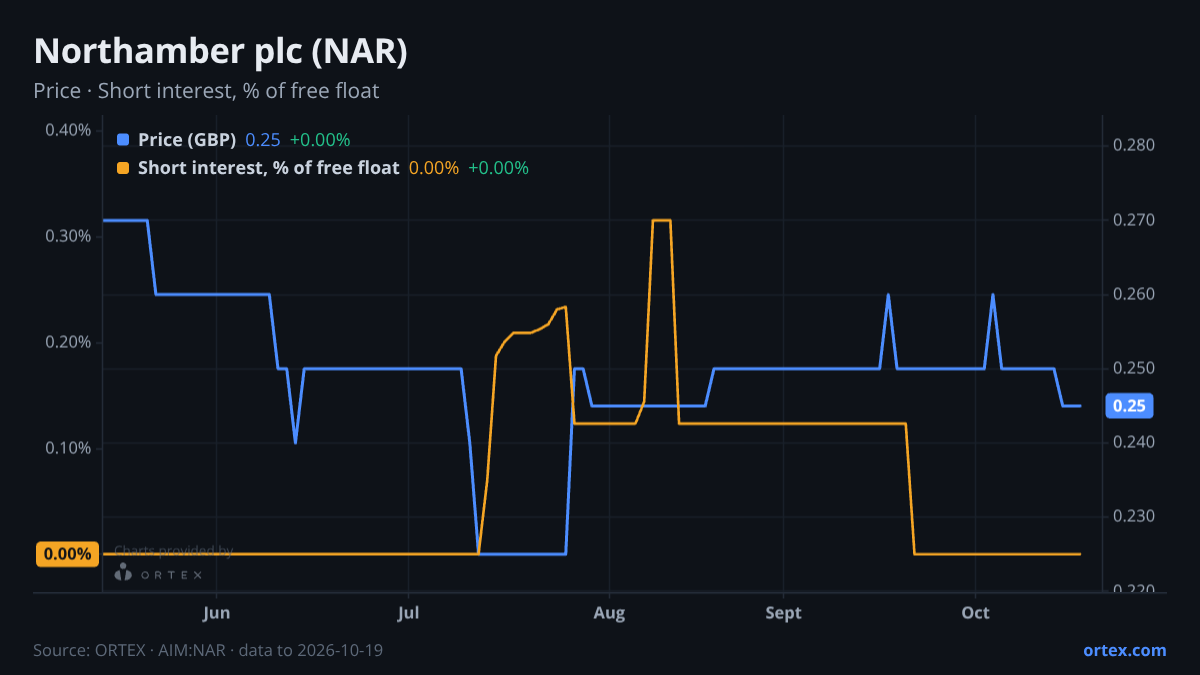Image resolution: width=1200 pixels, height=675 pixels.
Task: Click the Northamber plc (NAR) title
Action: [x=221, y=52]
